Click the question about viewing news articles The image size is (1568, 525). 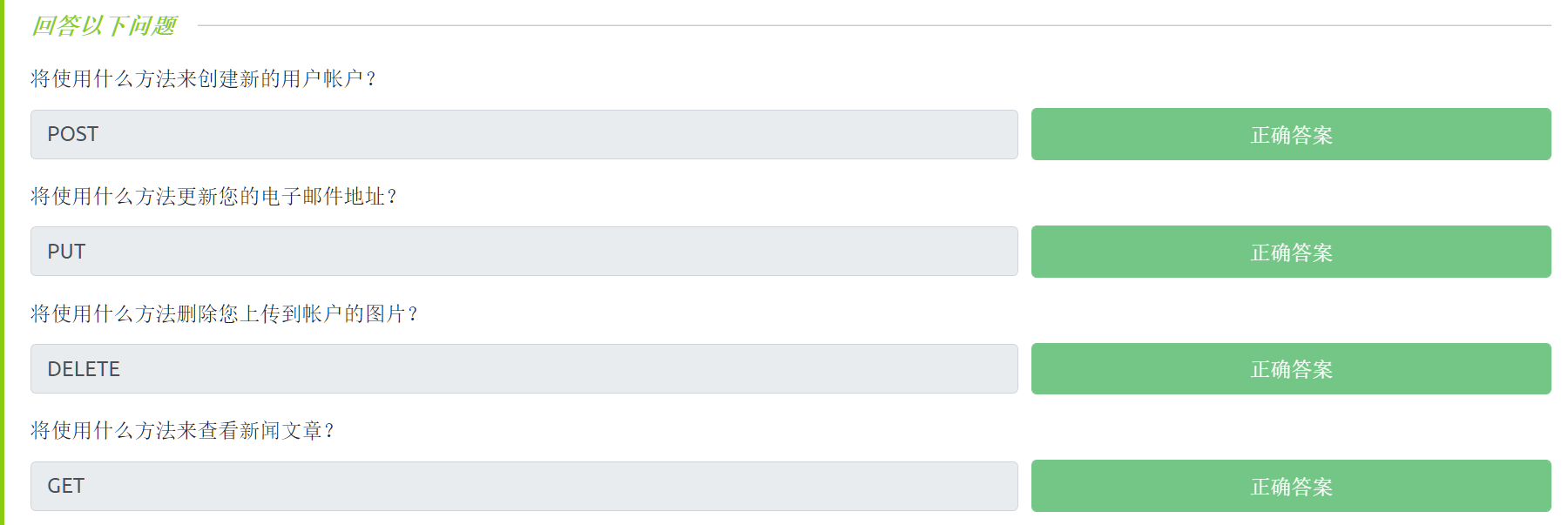point(182,431)
